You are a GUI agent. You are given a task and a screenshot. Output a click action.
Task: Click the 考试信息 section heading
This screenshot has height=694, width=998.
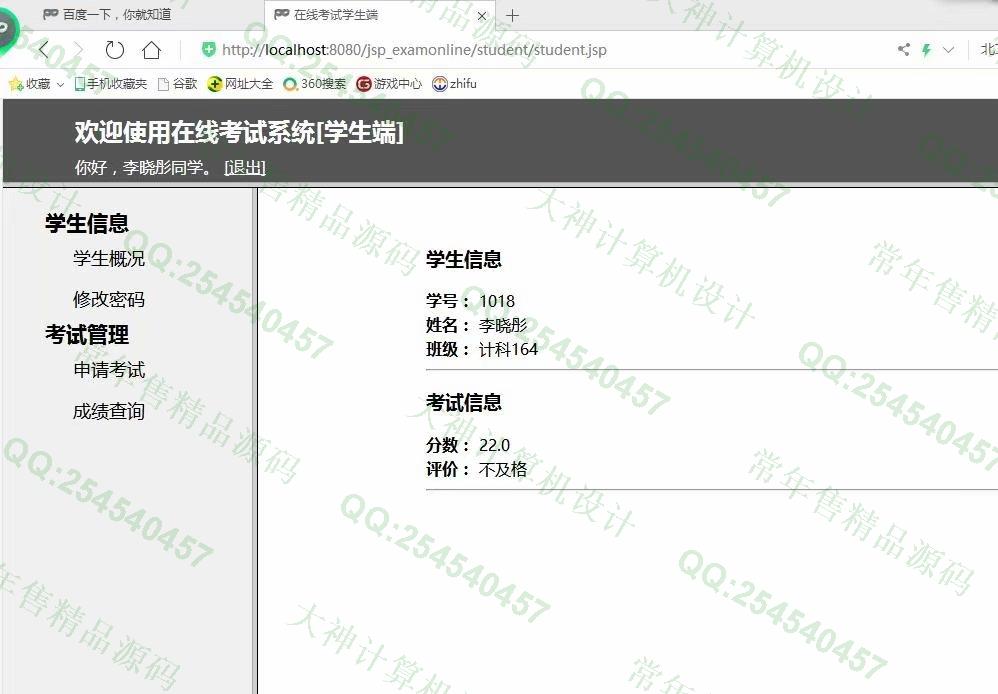click(x=464, y=403)
